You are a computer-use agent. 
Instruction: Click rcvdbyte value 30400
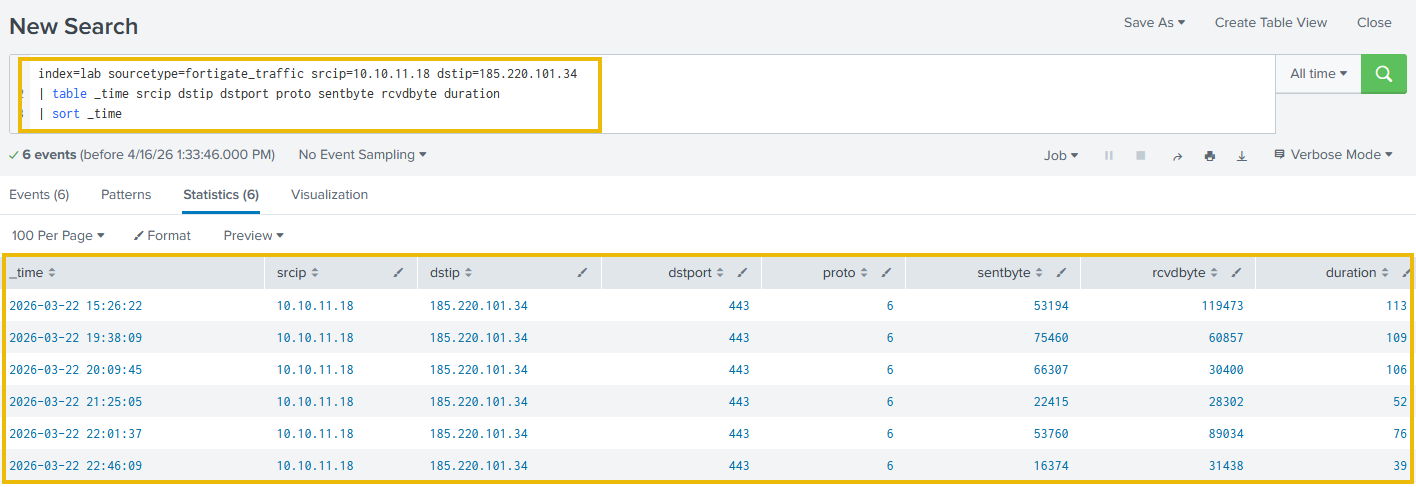1226,370
